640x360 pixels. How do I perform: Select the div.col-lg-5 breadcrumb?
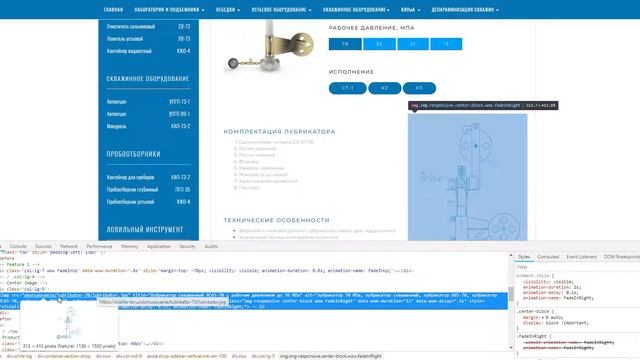coord(263,356)
